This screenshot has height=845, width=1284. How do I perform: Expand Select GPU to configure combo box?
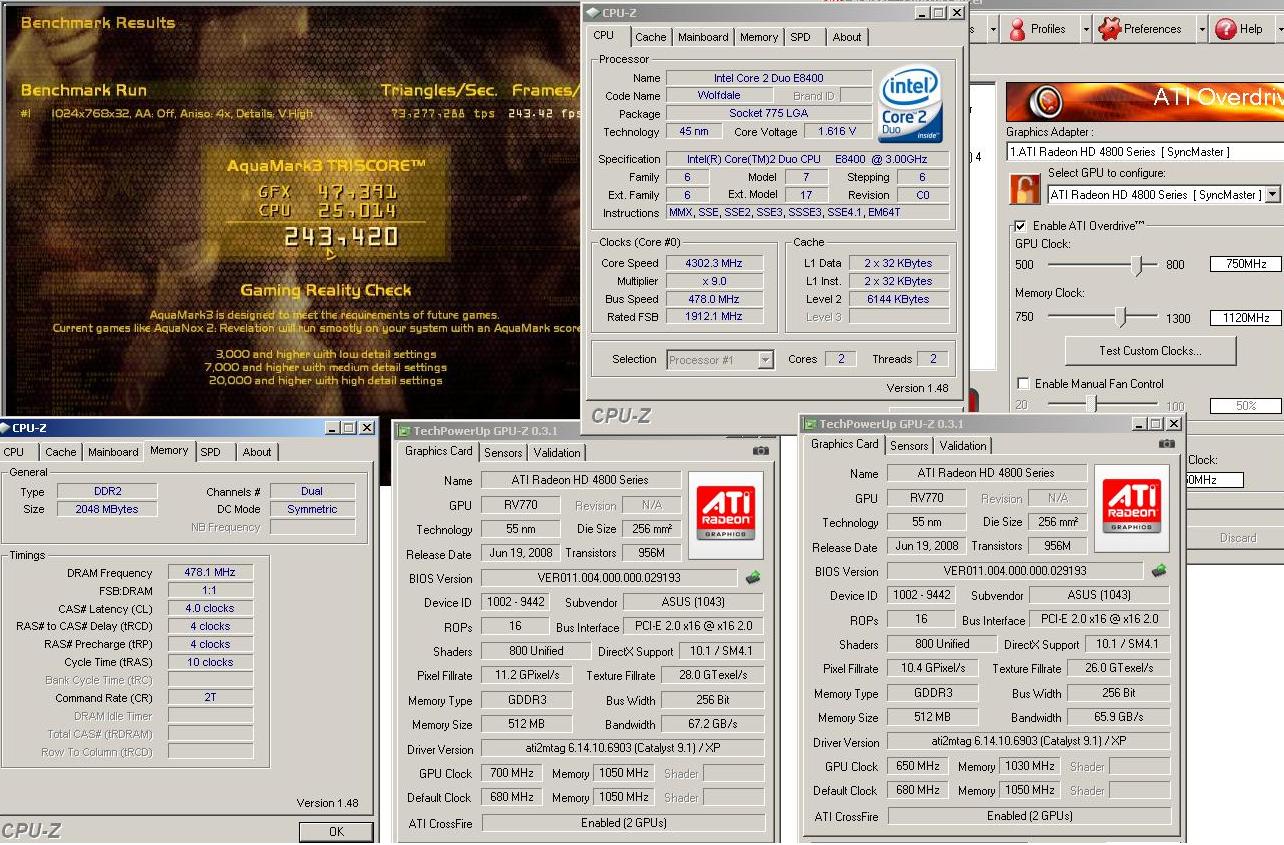pyautogui.click(x=1271, y=195)
